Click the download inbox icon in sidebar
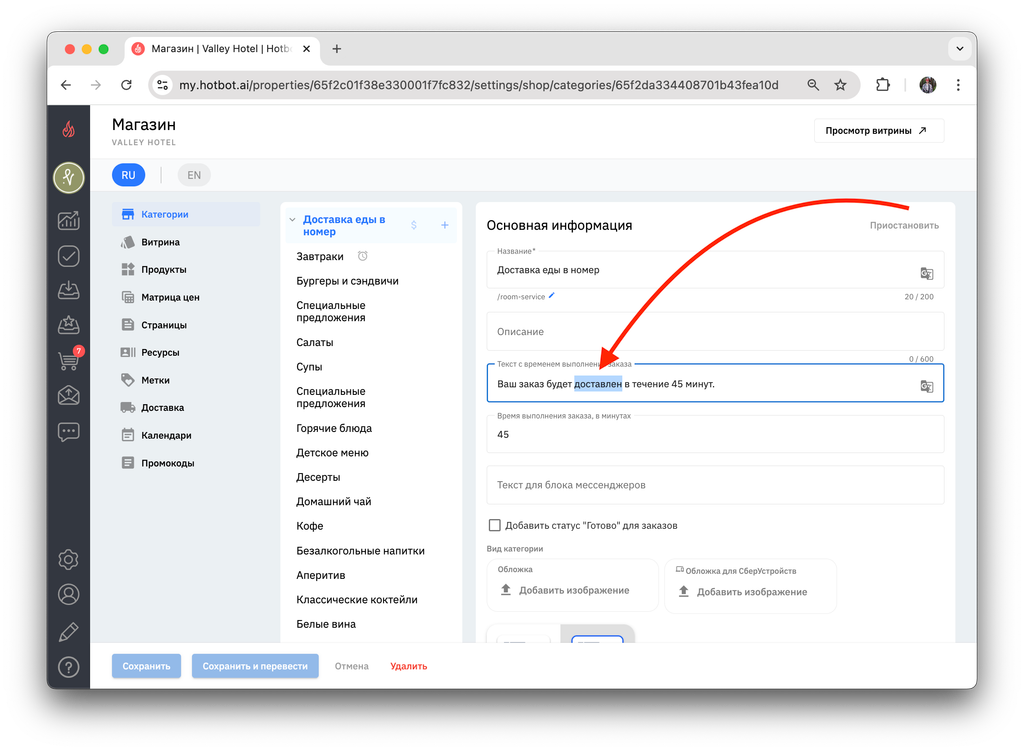The image size is (1024, 751). coord(69,290)
